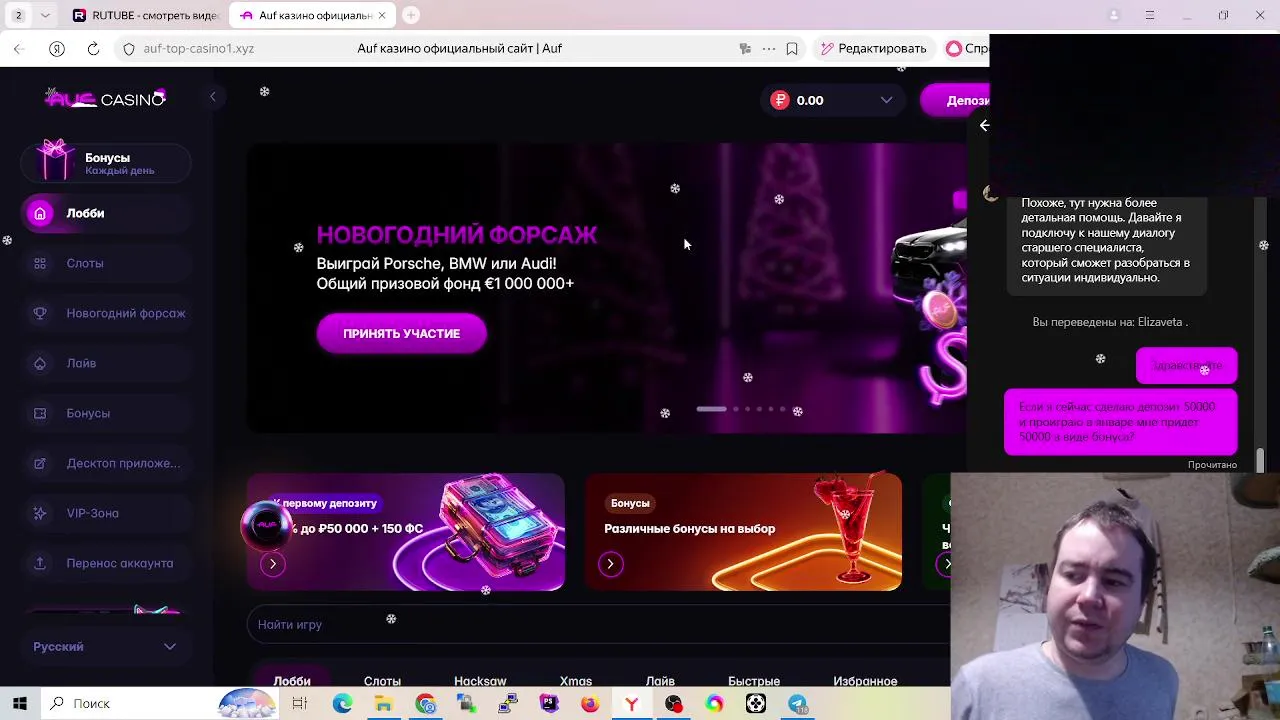This screenshot has height=720, width=1280.
Task: Bookmark this page
Action: (792, 48)
